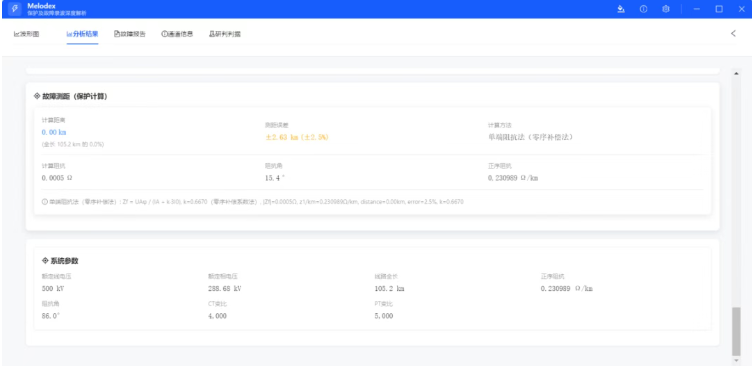
Task: Open the 故障报告 tab
Action: (x=130, y=34)
